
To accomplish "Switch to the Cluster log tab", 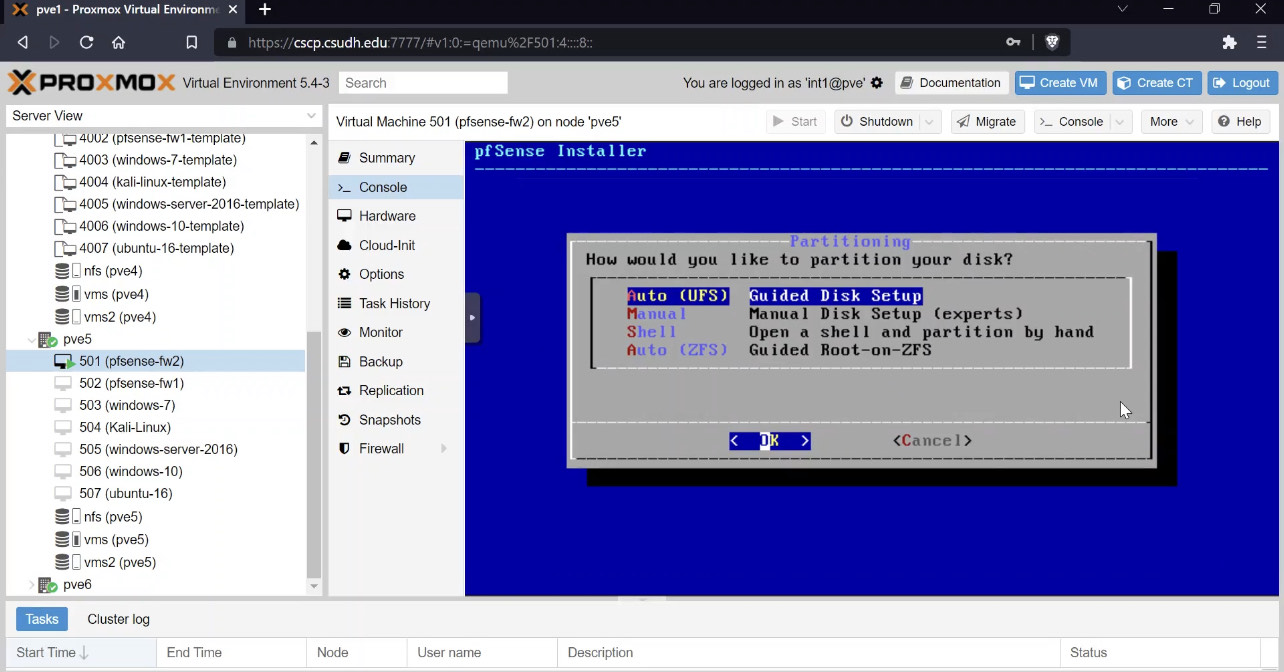I will [118, 619].
